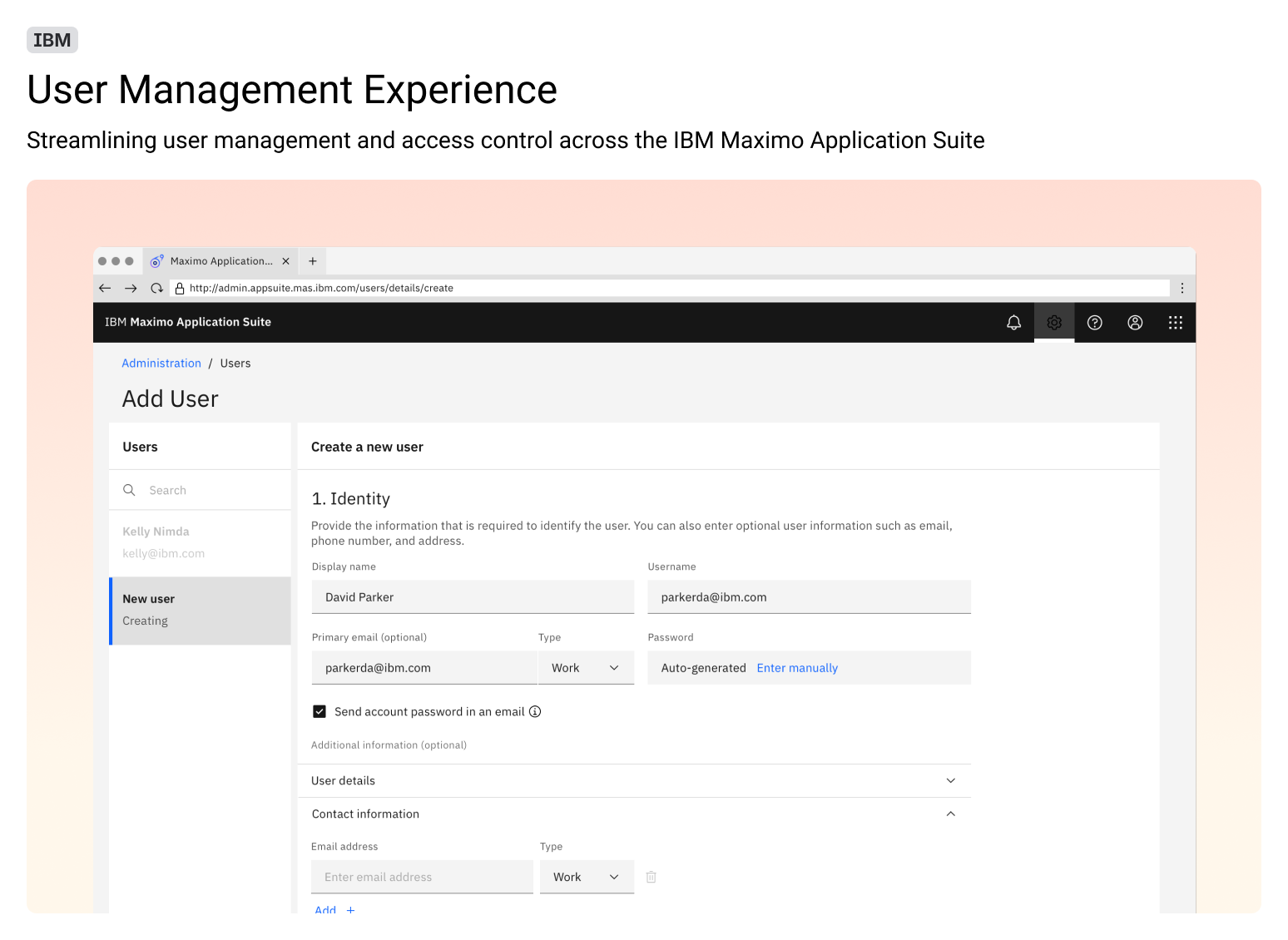Screen dimensions: 1288x940
Task: Open a new browser tab with plus
Action: coord(313,261)
